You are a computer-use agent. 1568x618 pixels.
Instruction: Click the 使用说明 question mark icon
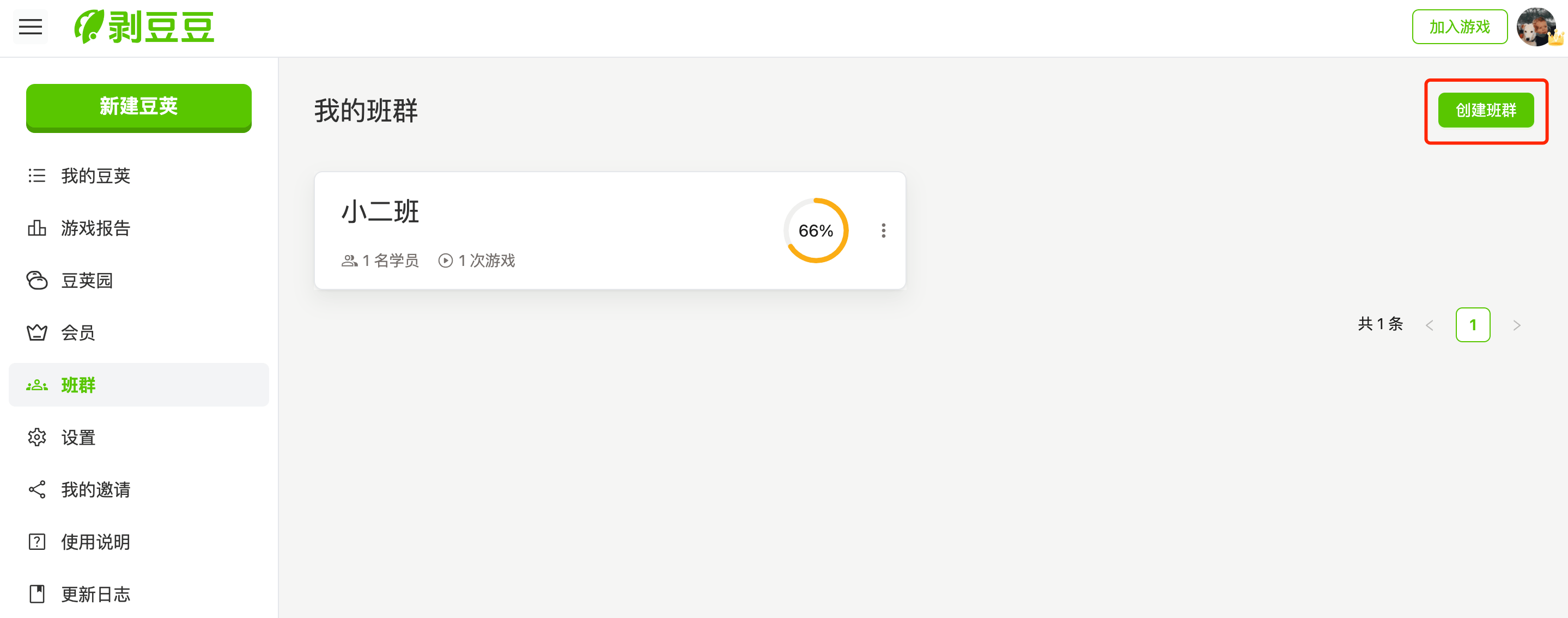(x=37, y=542)
